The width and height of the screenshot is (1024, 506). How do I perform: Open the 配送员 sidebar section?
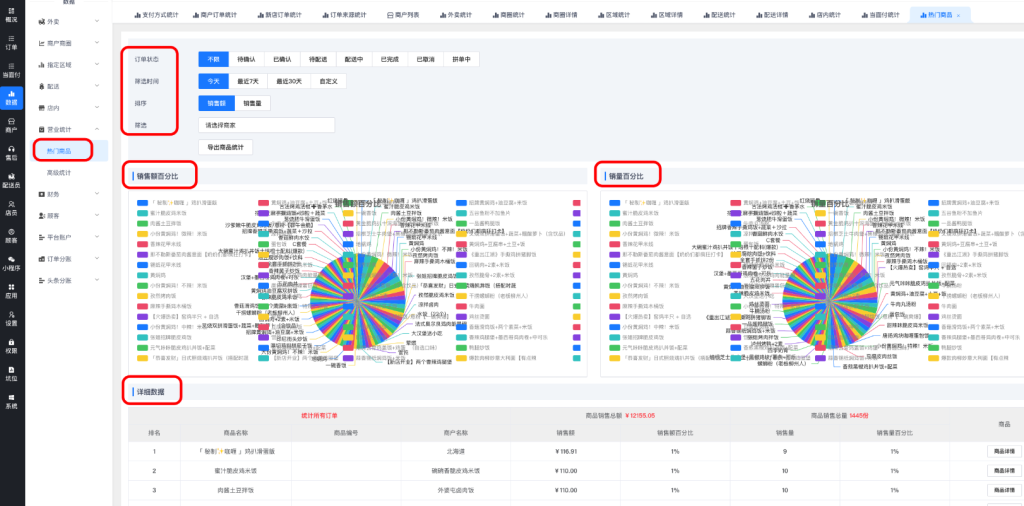11,180
